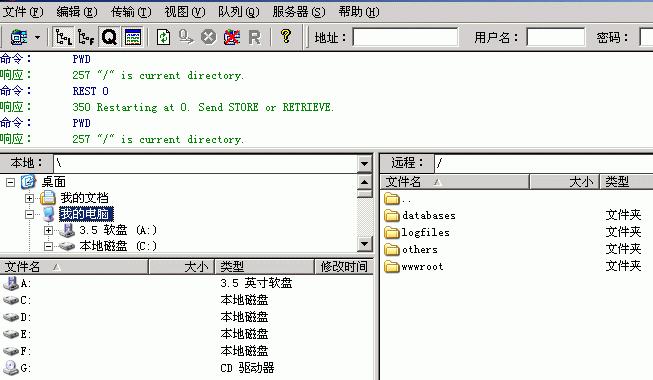Sort remote list by 文件名 column

point(455,182)
